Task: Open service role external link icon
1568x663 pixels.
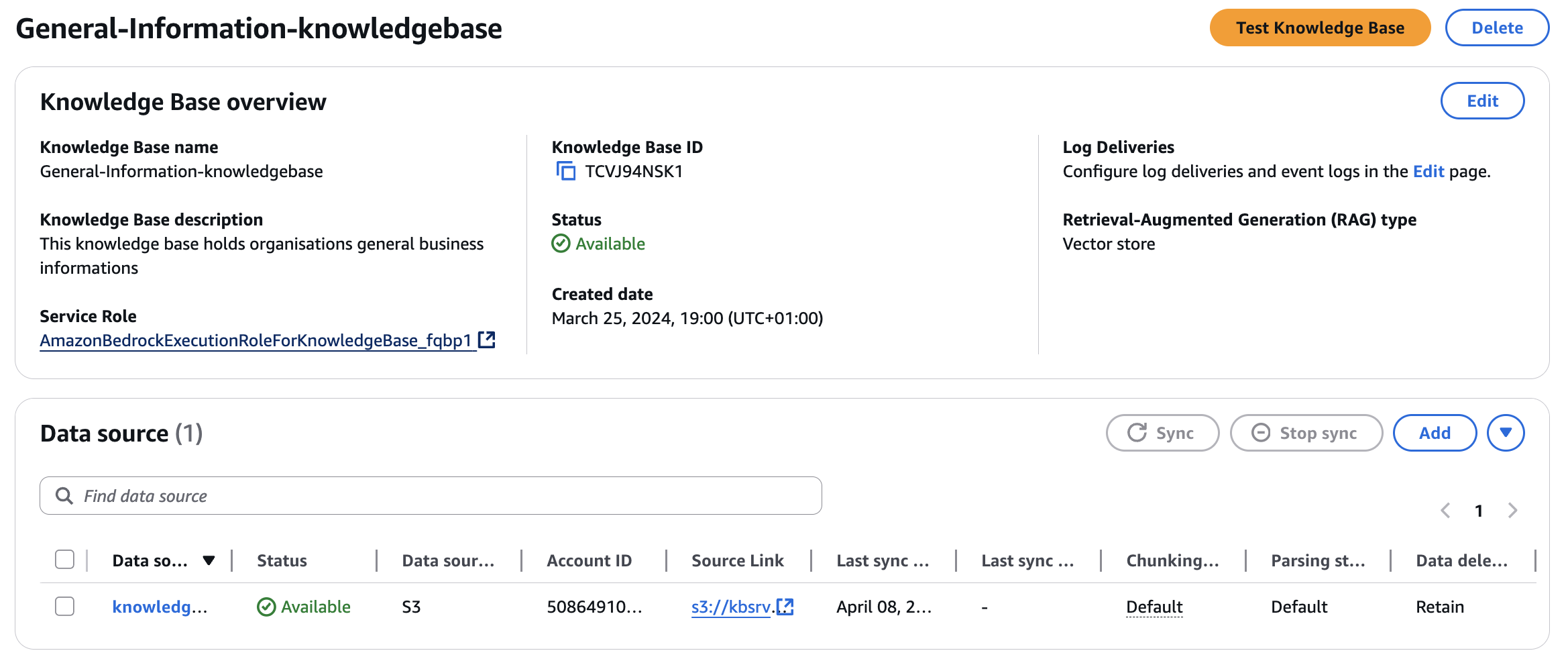Action: [487, 340]
